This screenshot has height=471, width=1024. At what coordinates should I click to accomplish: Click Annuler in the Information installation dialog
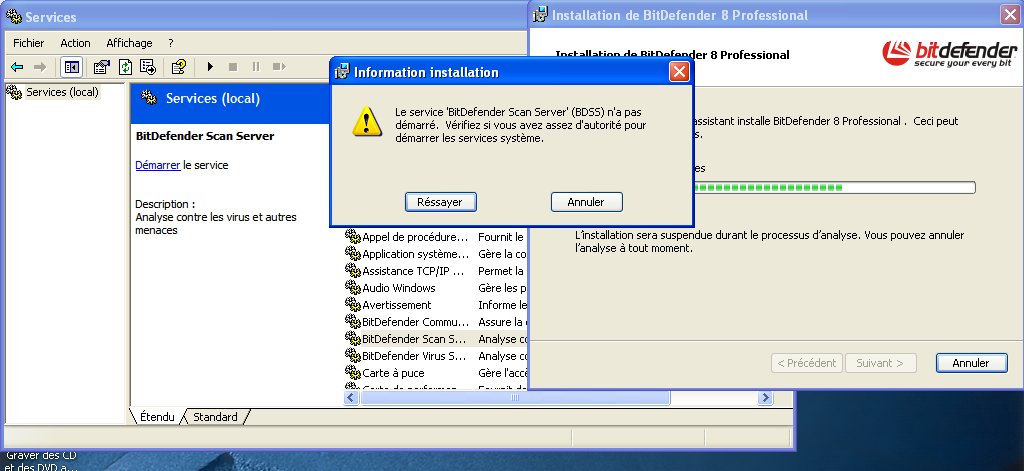click(586, 202)
